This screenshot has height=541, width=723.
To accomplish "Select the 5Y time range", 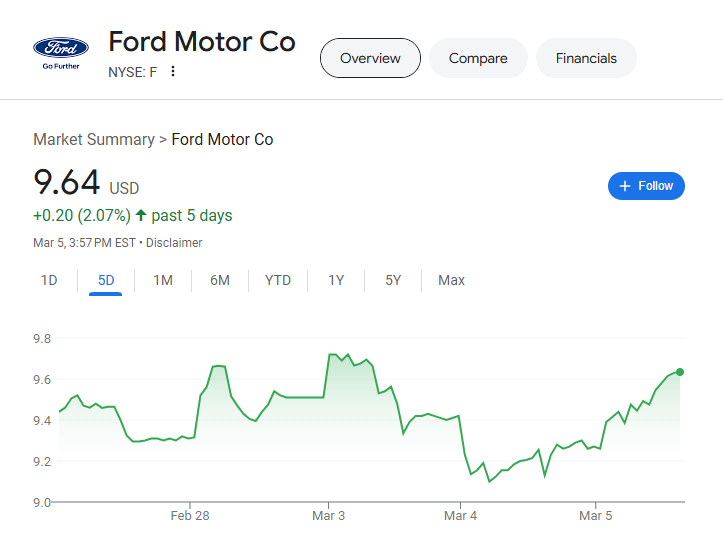I will [393, 280].
